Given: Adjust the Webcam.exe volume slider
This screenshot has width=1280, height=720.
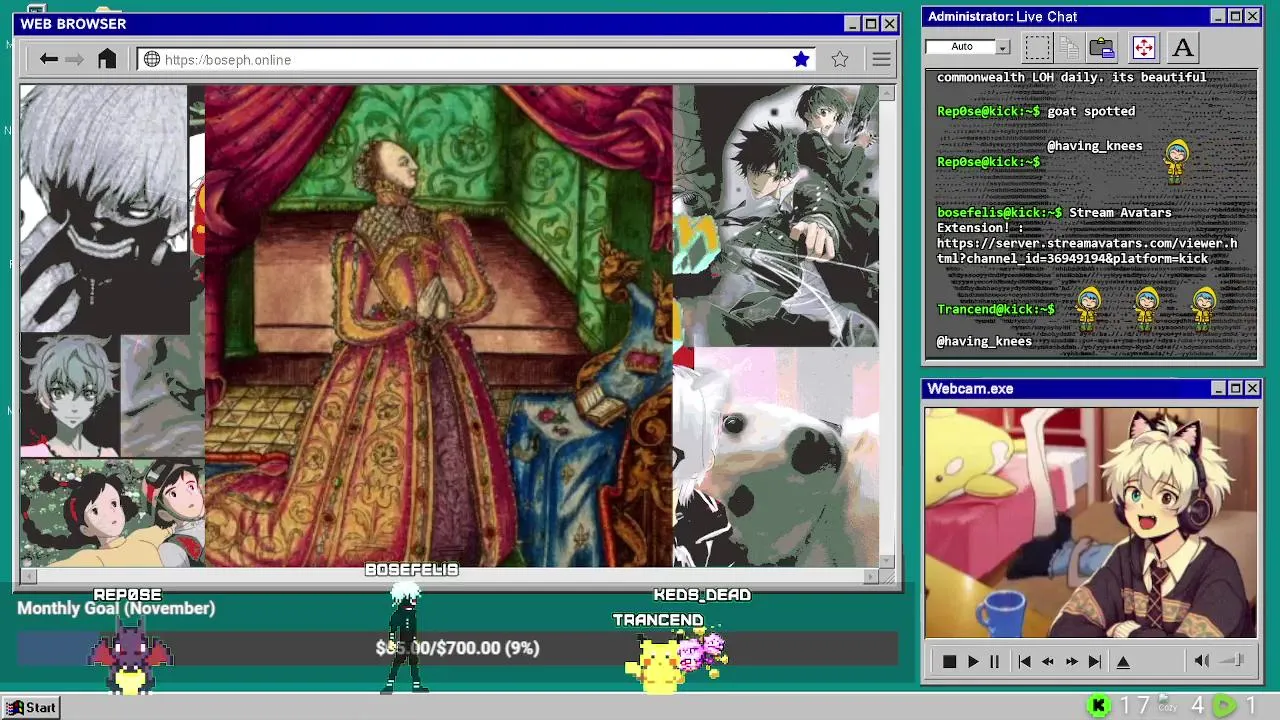Looking at the screenshot, I should (1232, 660).
